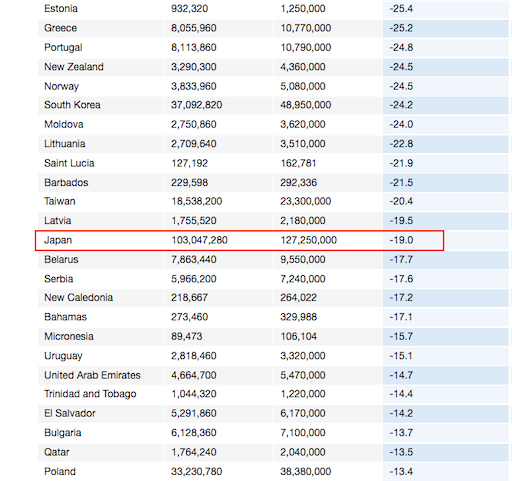Select El Salvador's percentage -14.2
The image size is (512, 481).
click(x=401, y=413)
